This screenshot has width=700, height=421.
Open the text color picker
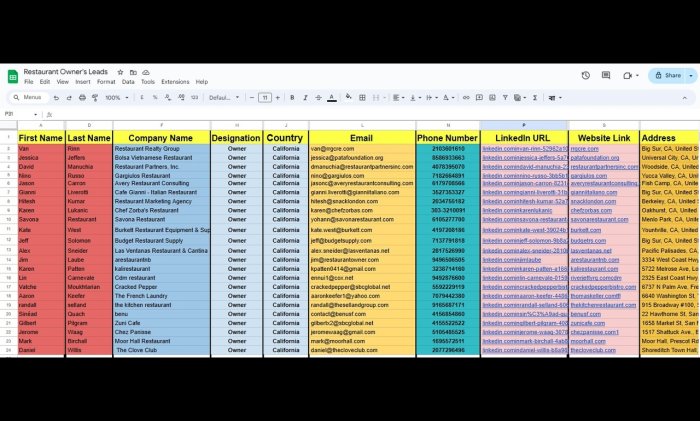click(332, 97)
